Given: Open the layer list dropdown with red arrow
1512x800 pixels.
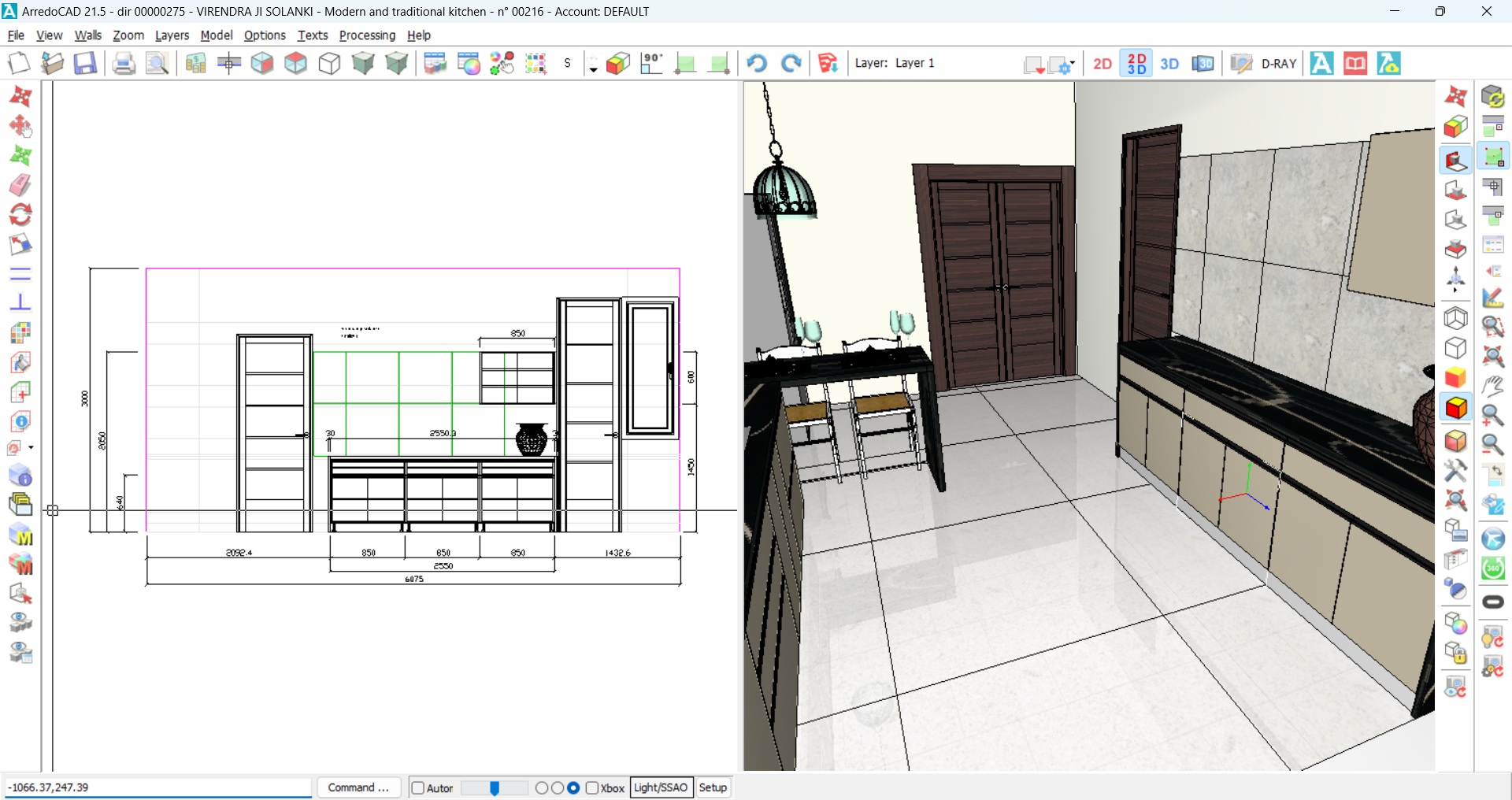Looking at the screenshot, I should 1034,65.
